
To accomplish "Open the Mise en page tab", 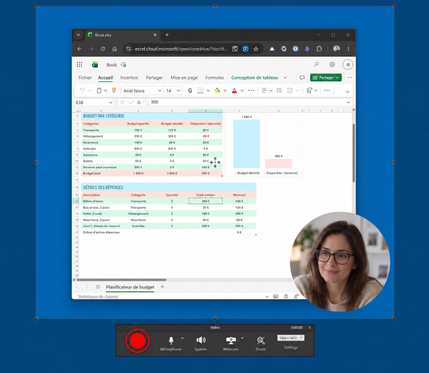I will 184,77.
